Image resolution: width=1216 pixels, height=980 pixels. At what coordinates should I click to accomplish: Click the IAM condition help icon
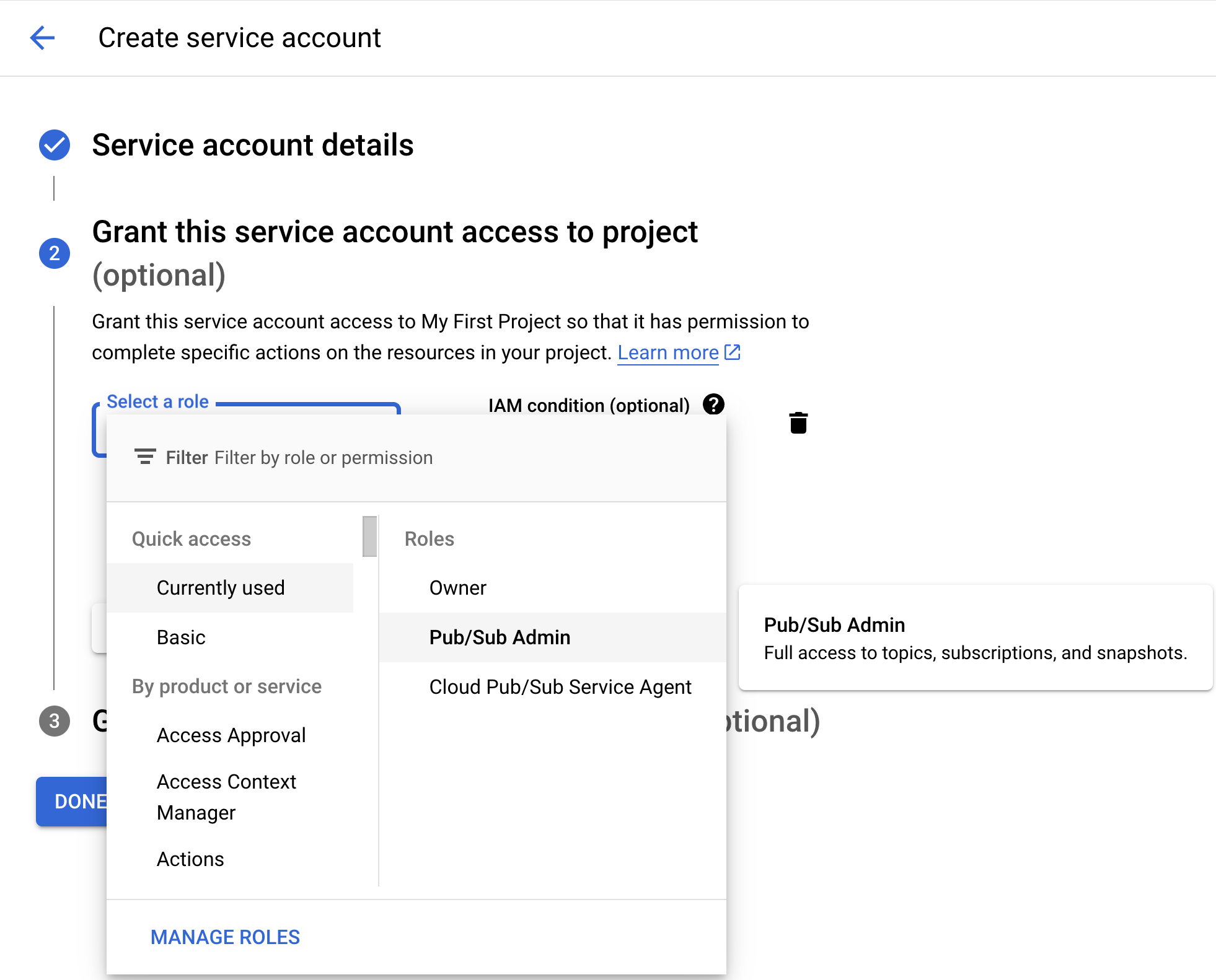[x=713, y=405]
